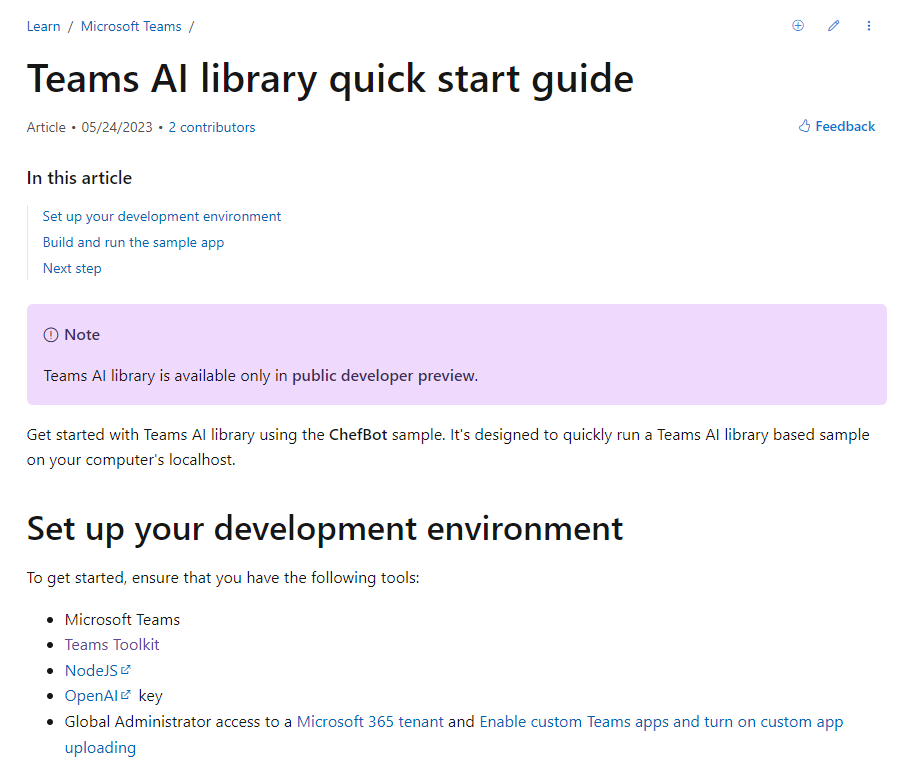The width and height of the screenshot is (921, 775).
Task: Go to the Learn breadcrumb link
Action: point(43,26)
